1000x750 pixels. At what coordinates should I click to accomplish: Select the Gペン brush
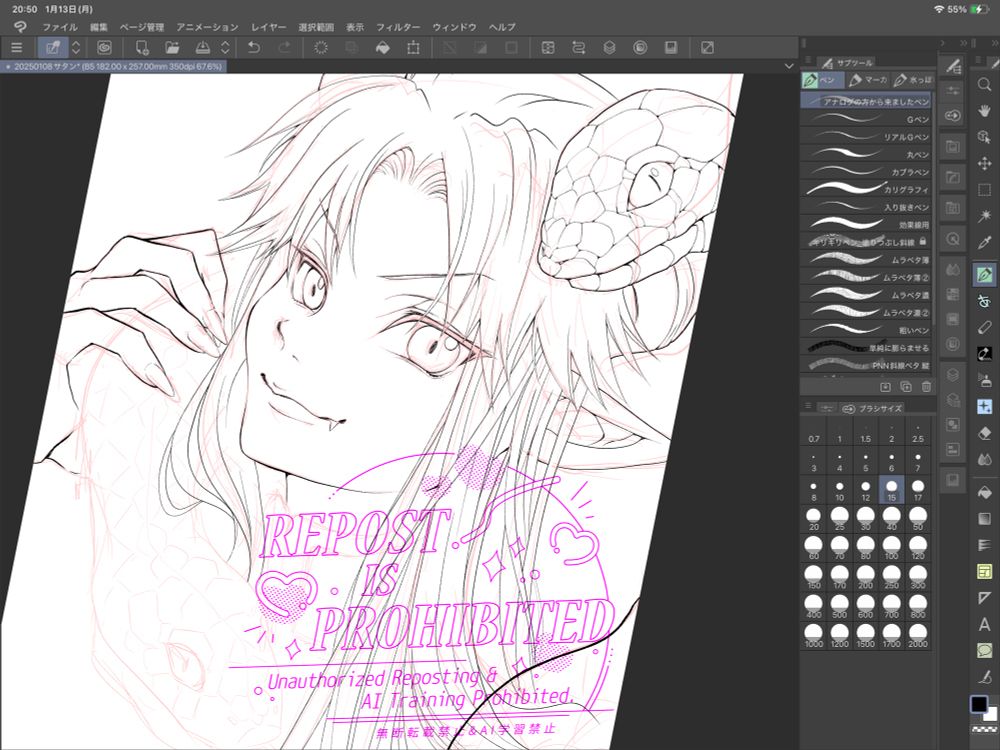[865, 119]
